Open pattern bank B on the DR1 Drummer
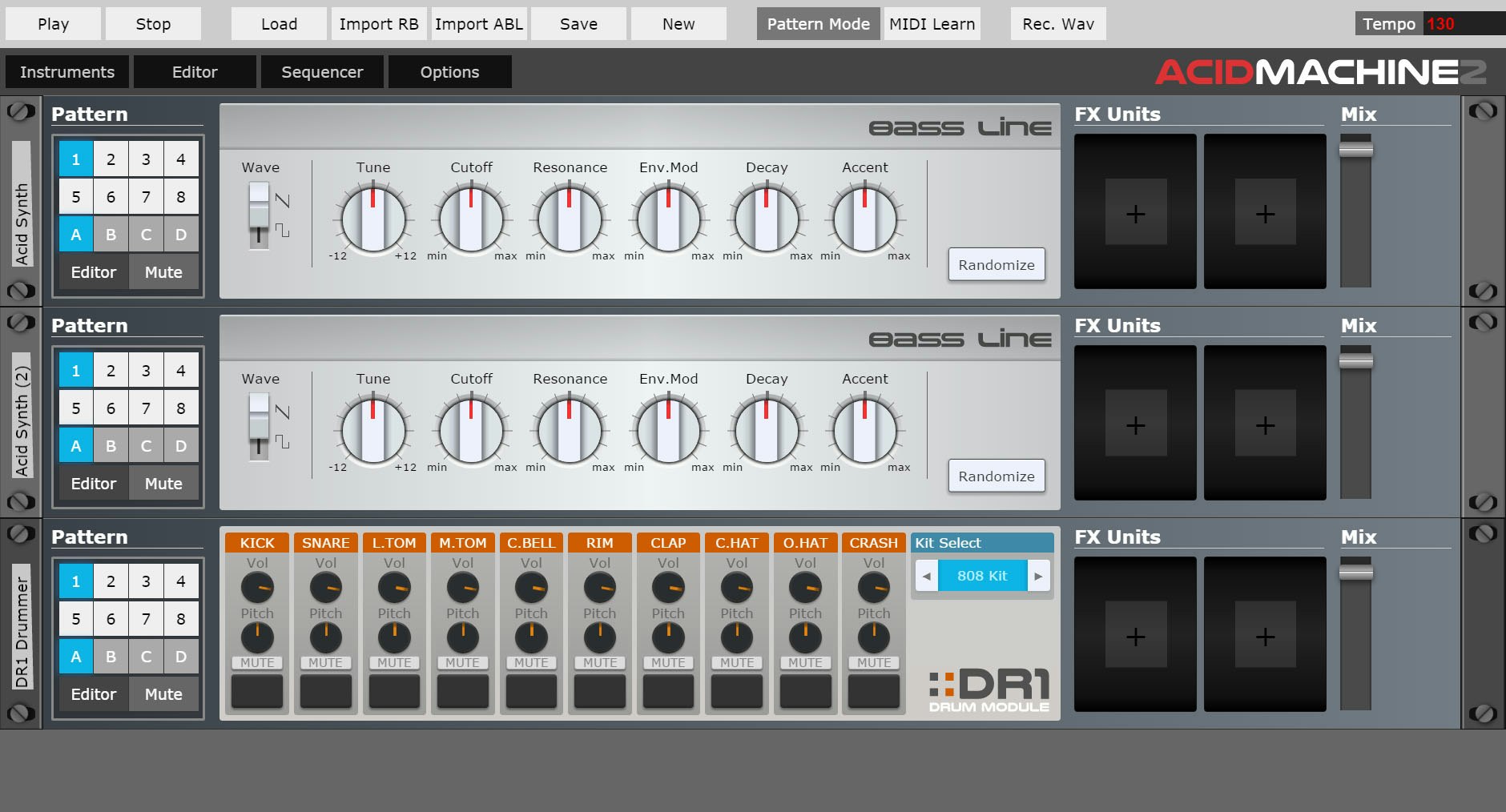Viewport: 1506px width, 812px height. click(111, 656)
